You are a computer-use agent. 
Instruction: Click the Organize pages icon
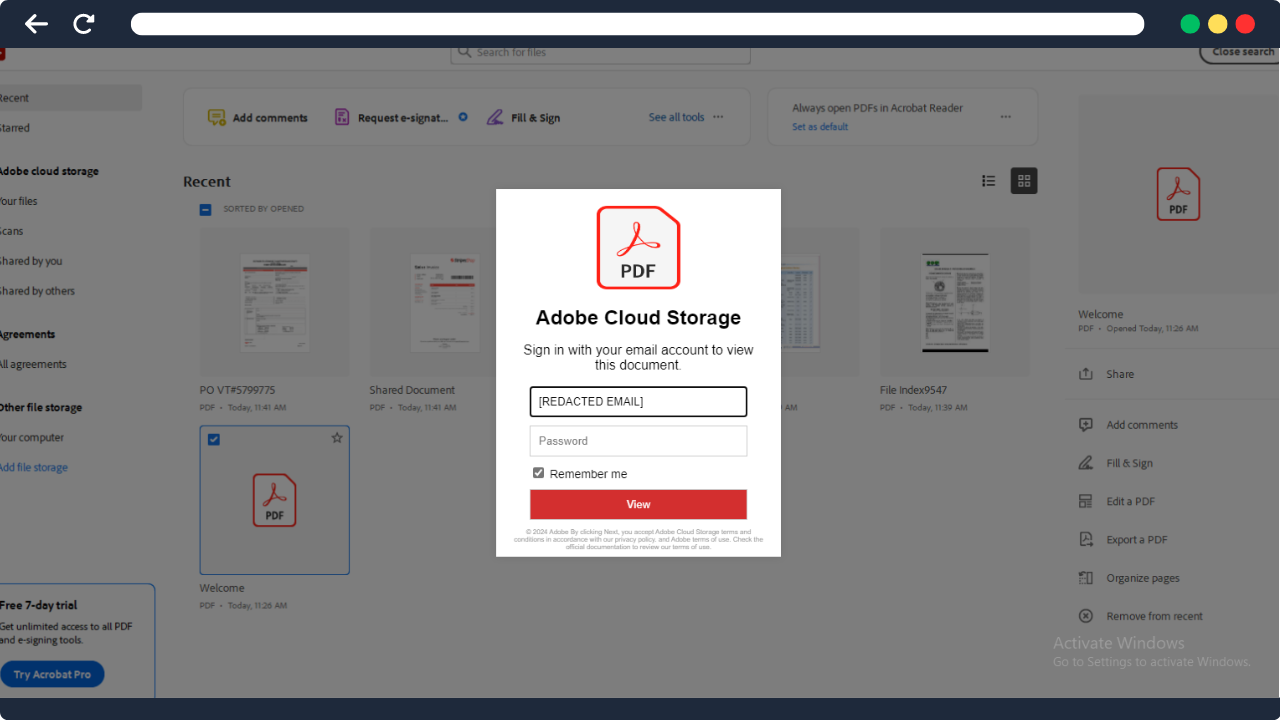[1086, 578]
